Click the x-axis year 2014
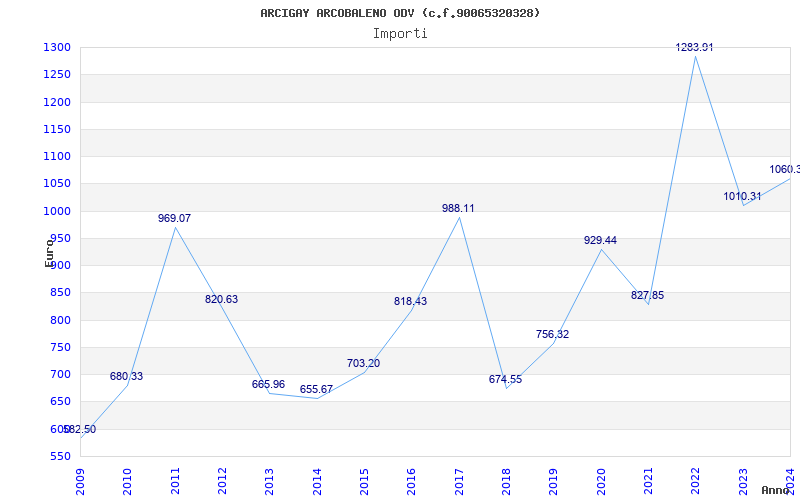800x500 pixels. [317, 481]
